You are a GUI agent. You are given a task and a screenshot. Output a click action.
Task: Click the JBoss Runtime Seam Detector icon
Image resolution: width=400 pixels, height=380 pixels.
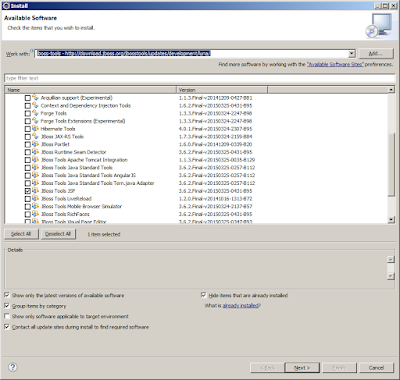(36, 152)
